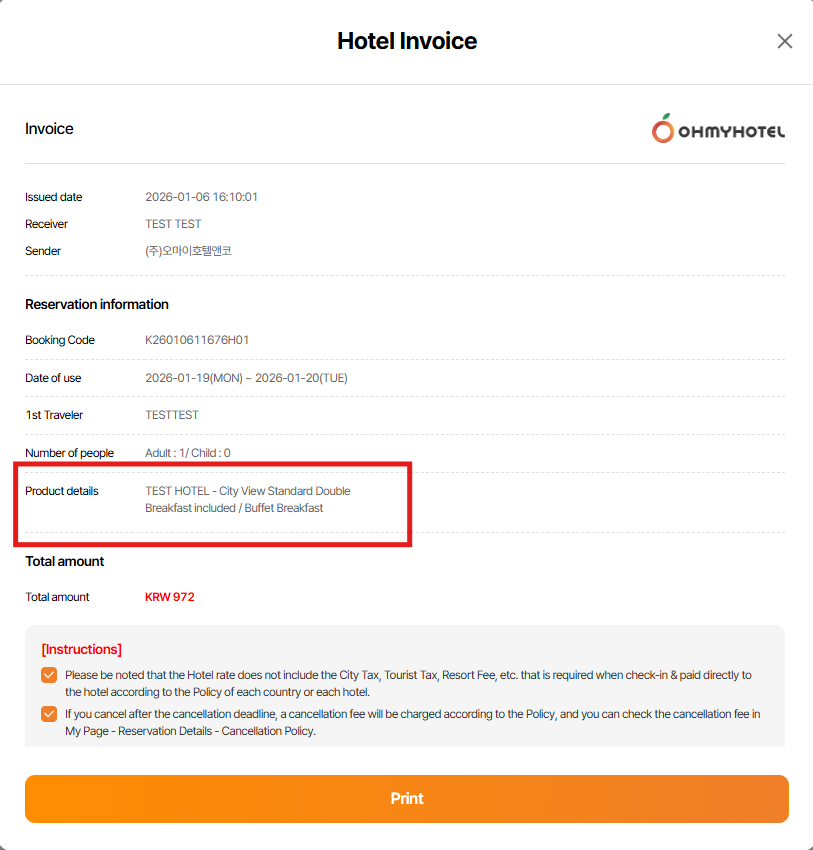This screenshot has width=813, height=850.
Task: Click the OHMYHOTEL logo
Action: click(718, 129)
